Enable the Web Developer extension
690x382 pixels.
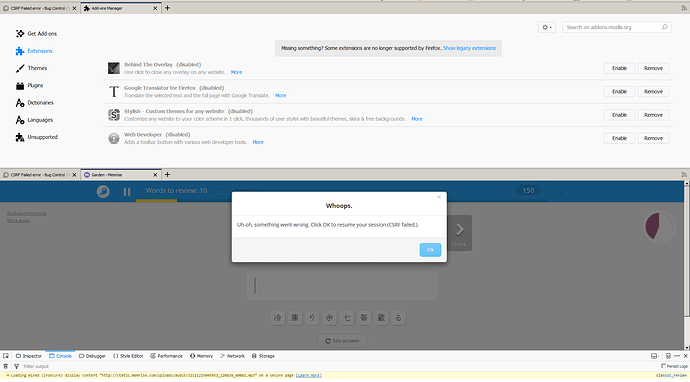click(619, 138)
